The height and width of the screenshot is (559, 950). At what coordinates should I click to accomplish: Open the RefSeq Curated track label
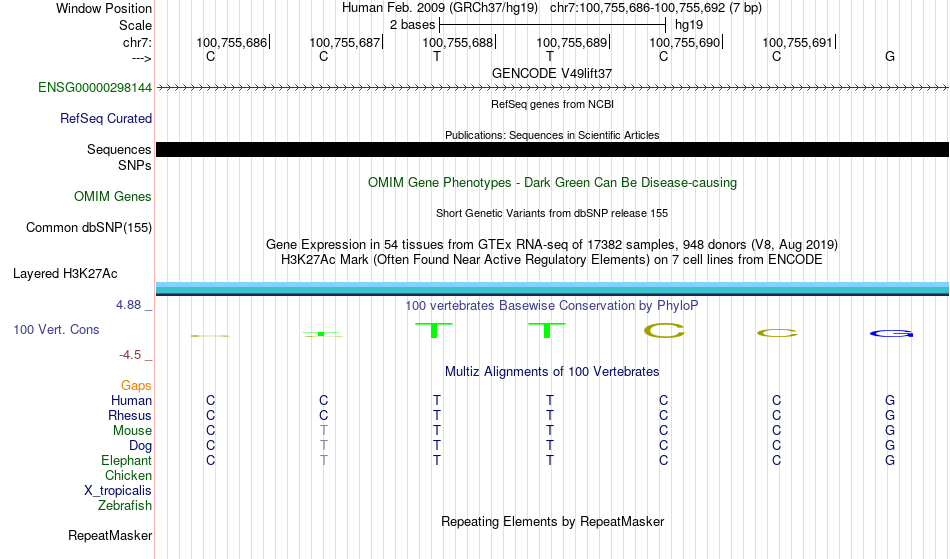point(106,119)
